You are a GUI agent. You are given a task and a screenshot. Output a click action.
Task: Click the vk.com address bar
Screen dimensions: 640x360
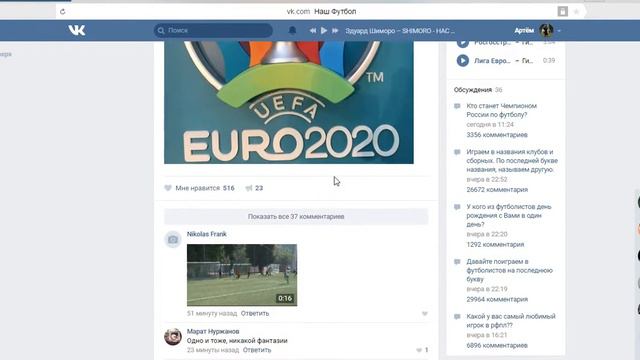click(321, 11)
